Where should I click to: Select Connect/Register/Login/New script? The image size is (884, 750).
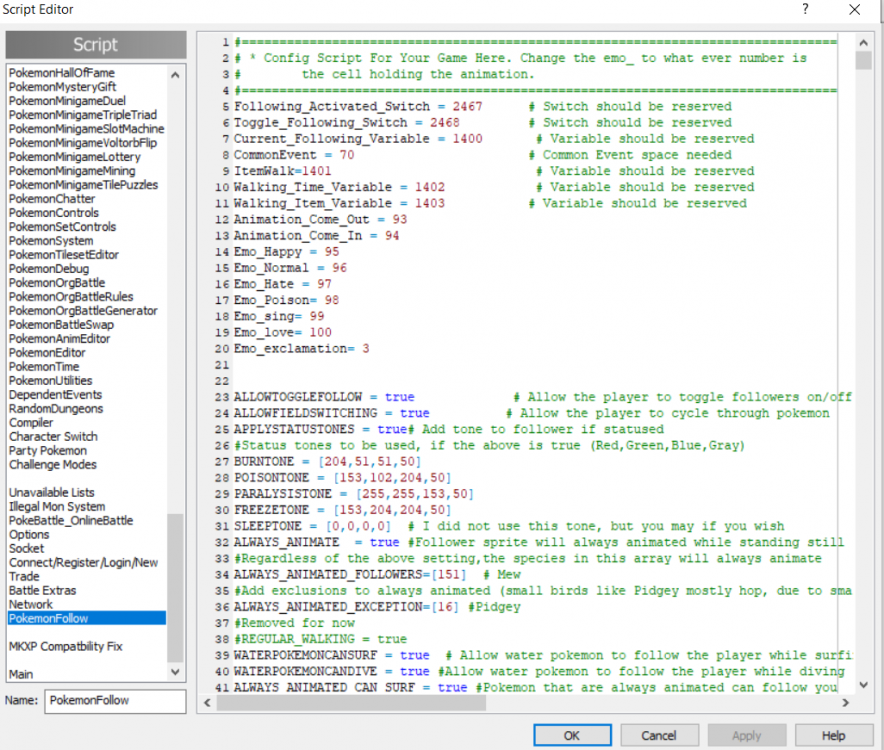[x=83, y=563]
